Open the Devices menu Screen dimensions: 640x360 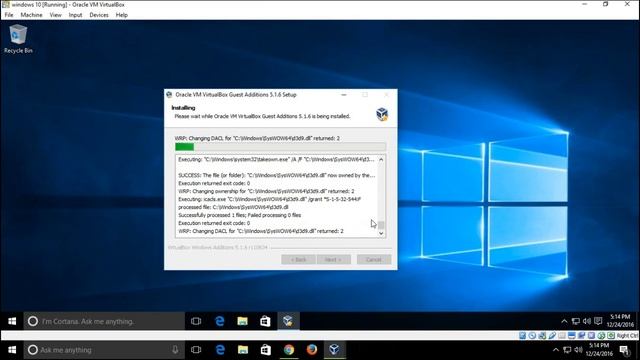[x=99, y=15]
